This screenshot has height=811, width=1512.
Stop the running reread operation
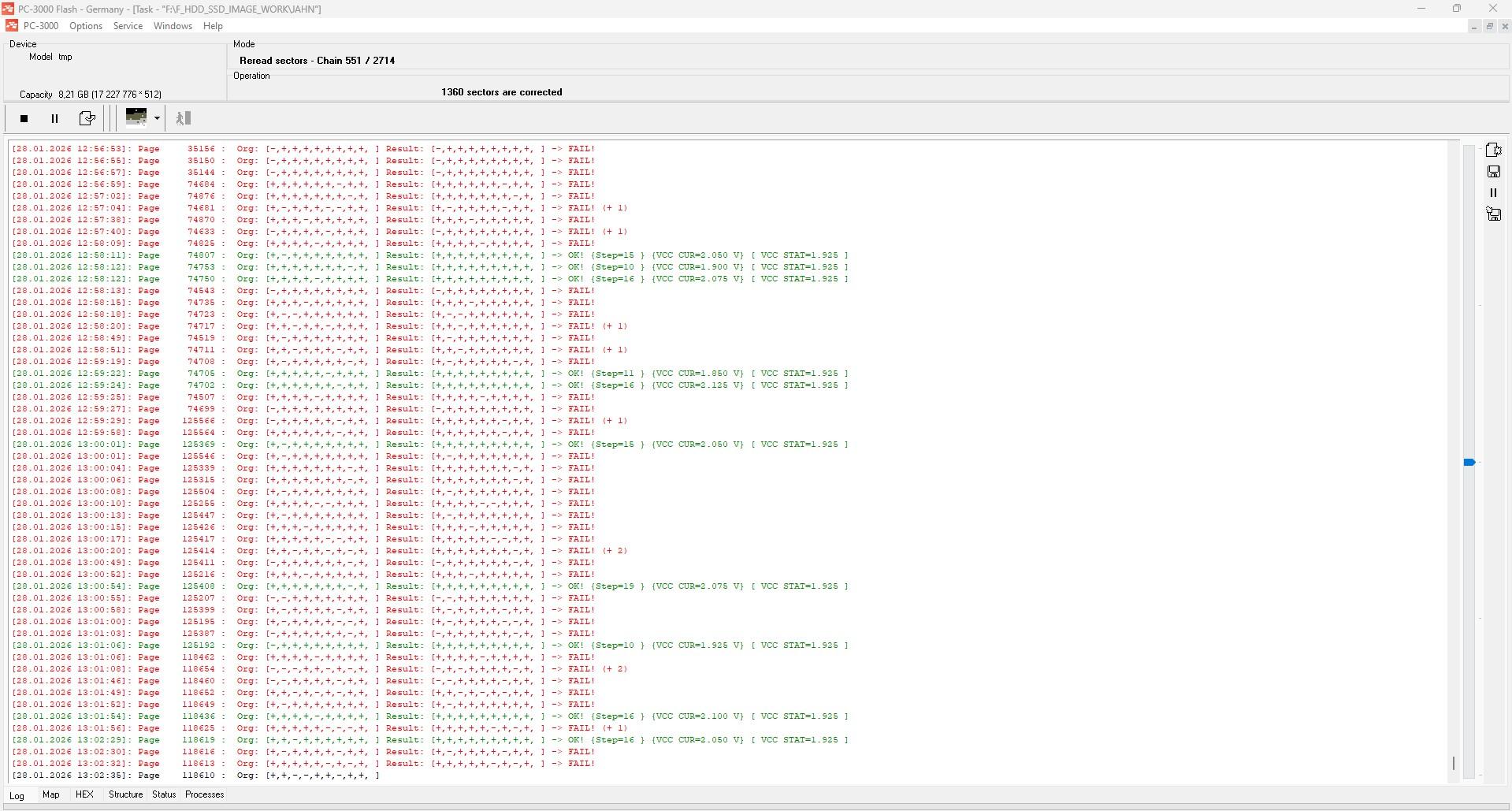point(24,119)
